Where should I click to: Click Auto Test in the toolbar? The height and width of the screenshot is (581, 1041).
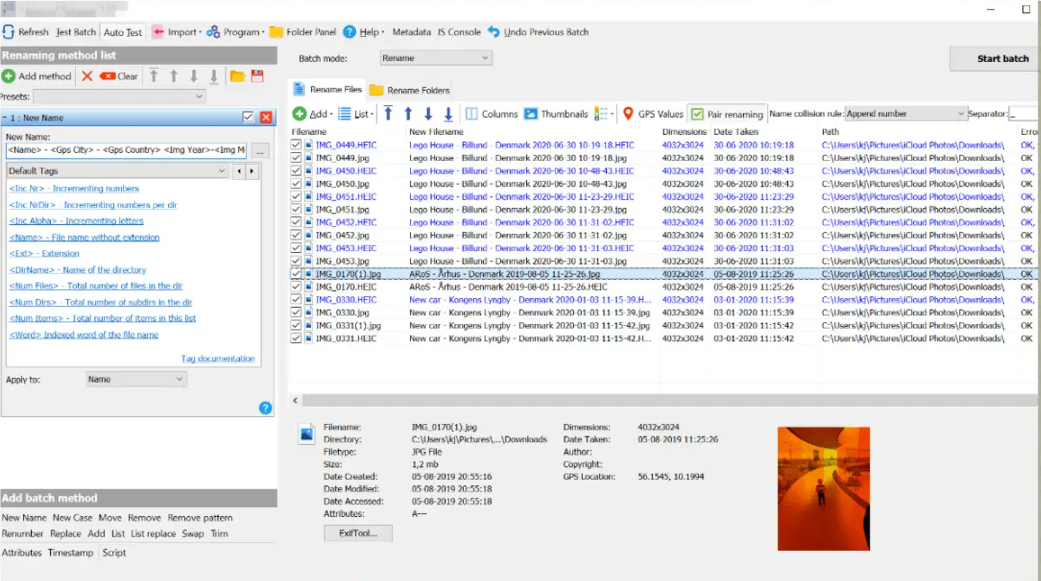point(123,32)
